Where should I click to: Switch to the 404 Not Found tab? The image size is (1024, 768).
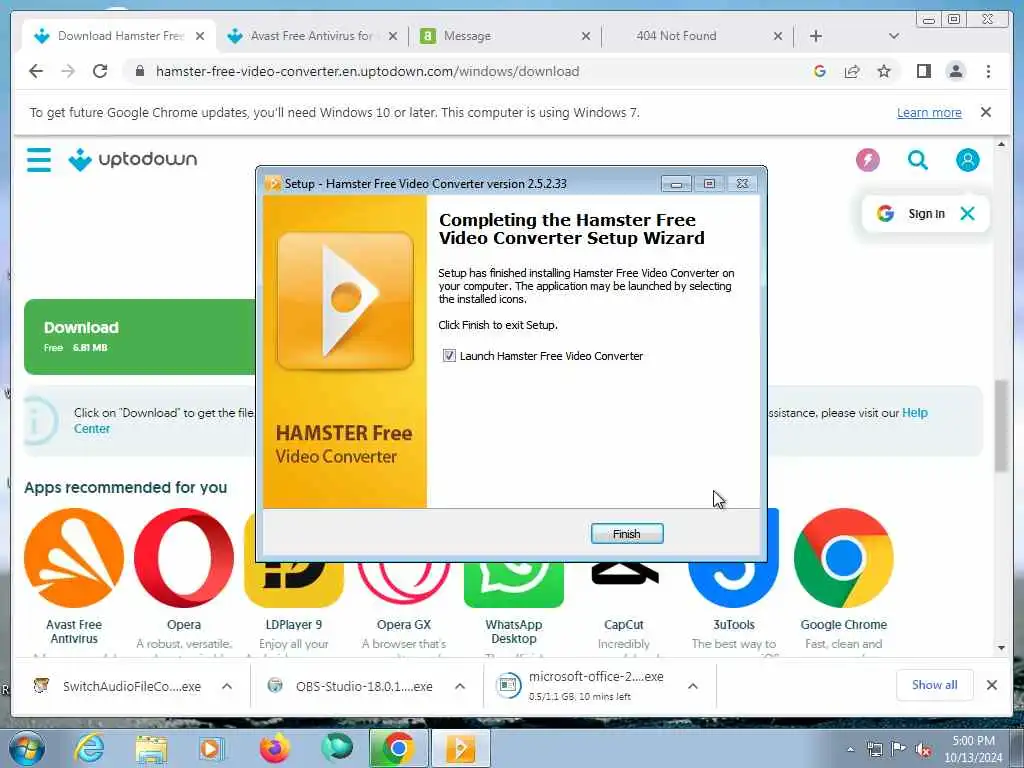(x=676, y=36)
